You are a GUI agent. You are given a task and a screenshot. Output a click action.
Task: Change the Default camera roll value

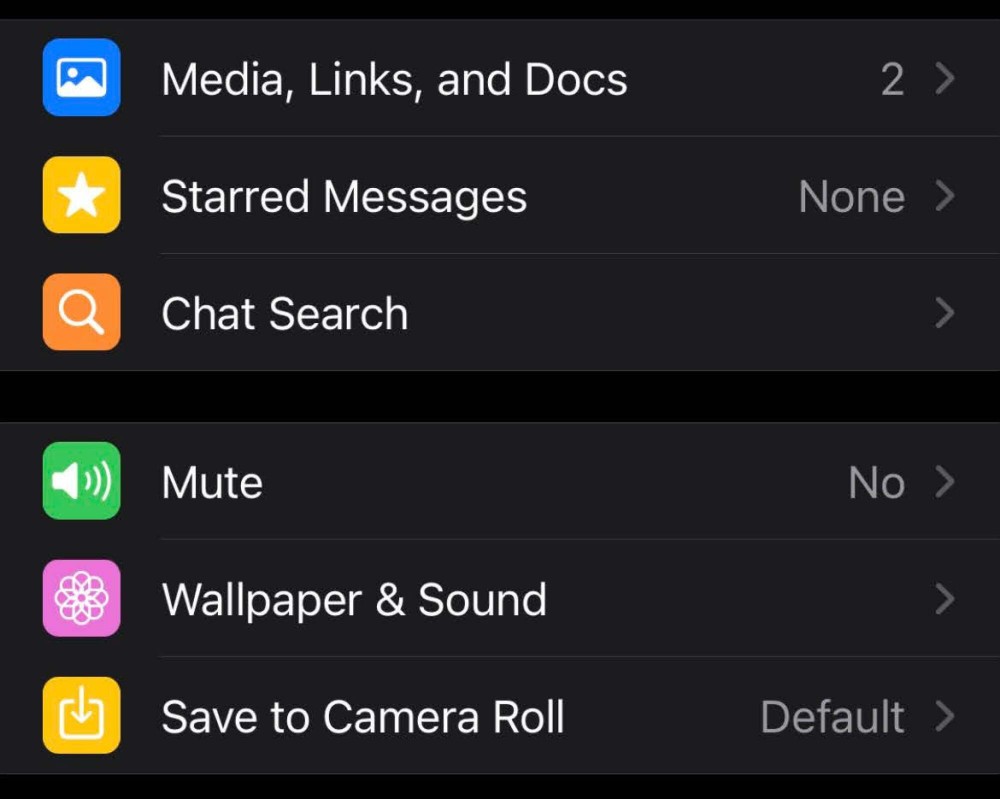(833, 717)
